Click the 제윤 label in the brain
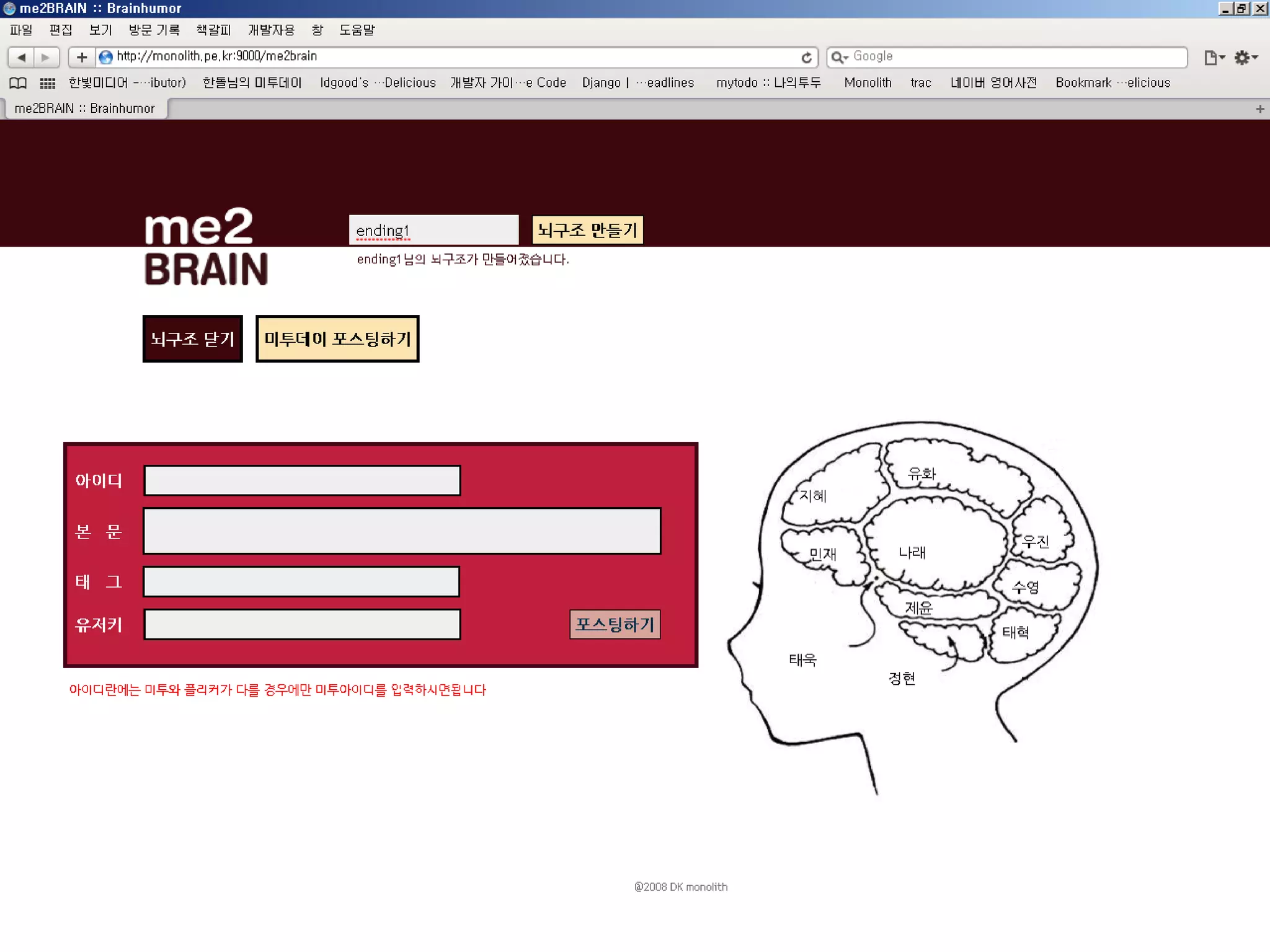This screenshot has width=1270, height=952. [918, 607]
